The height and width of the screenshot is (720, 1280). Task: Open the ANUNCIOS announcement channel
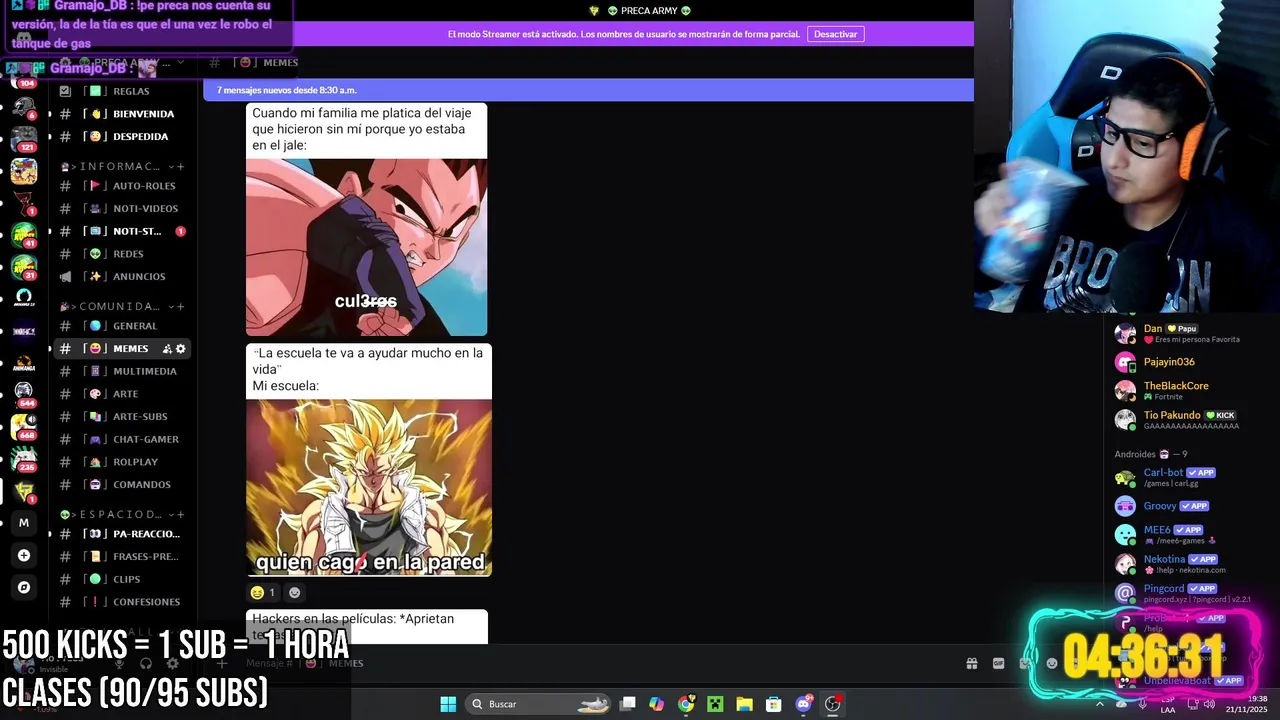pos(122,277)
